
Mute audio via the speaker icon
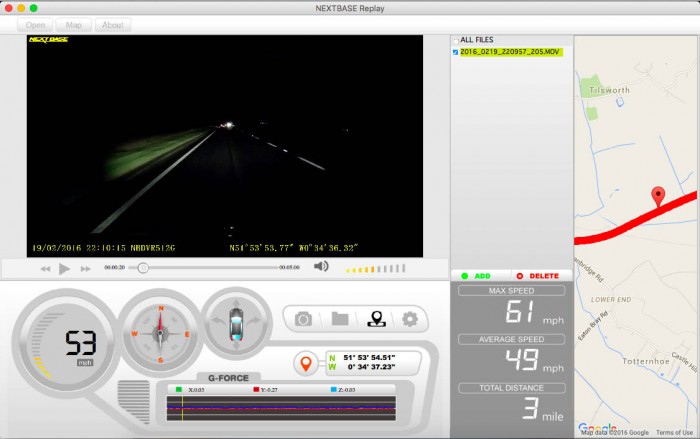click(321, 267)
